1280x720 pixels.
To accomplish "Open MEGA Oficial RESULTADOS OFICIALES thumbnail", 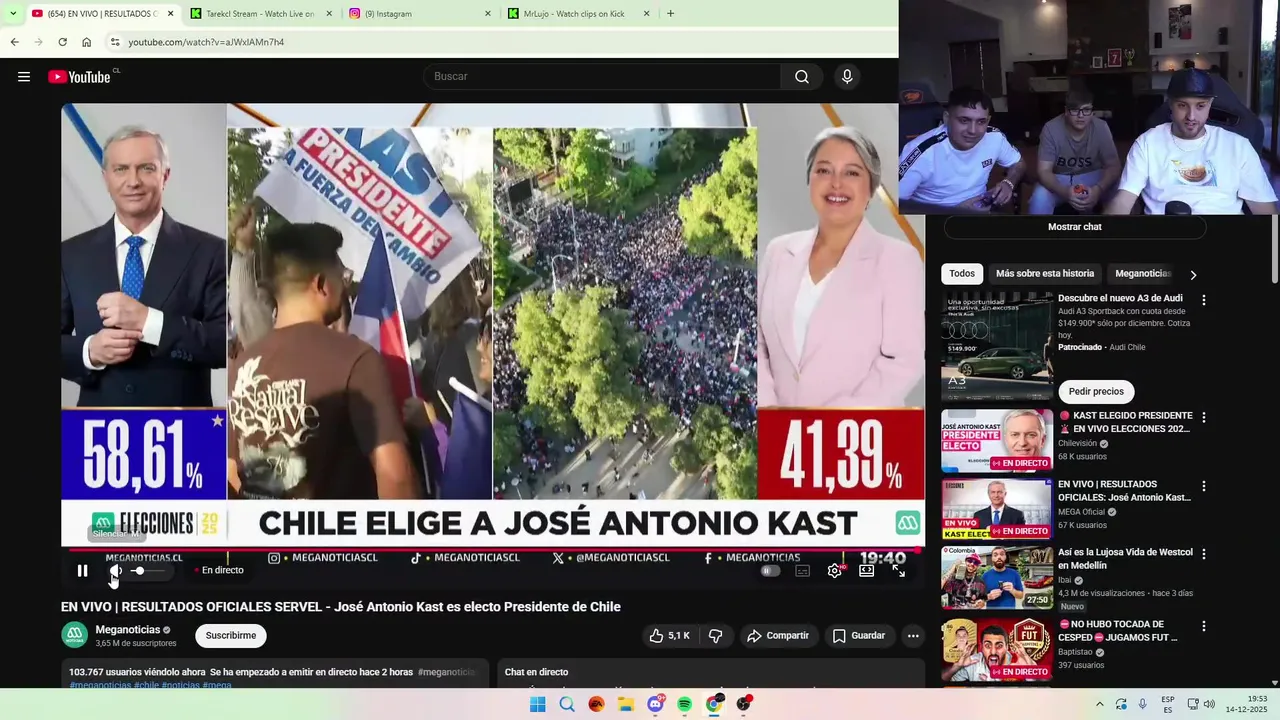I will click(x=997, y=509).
